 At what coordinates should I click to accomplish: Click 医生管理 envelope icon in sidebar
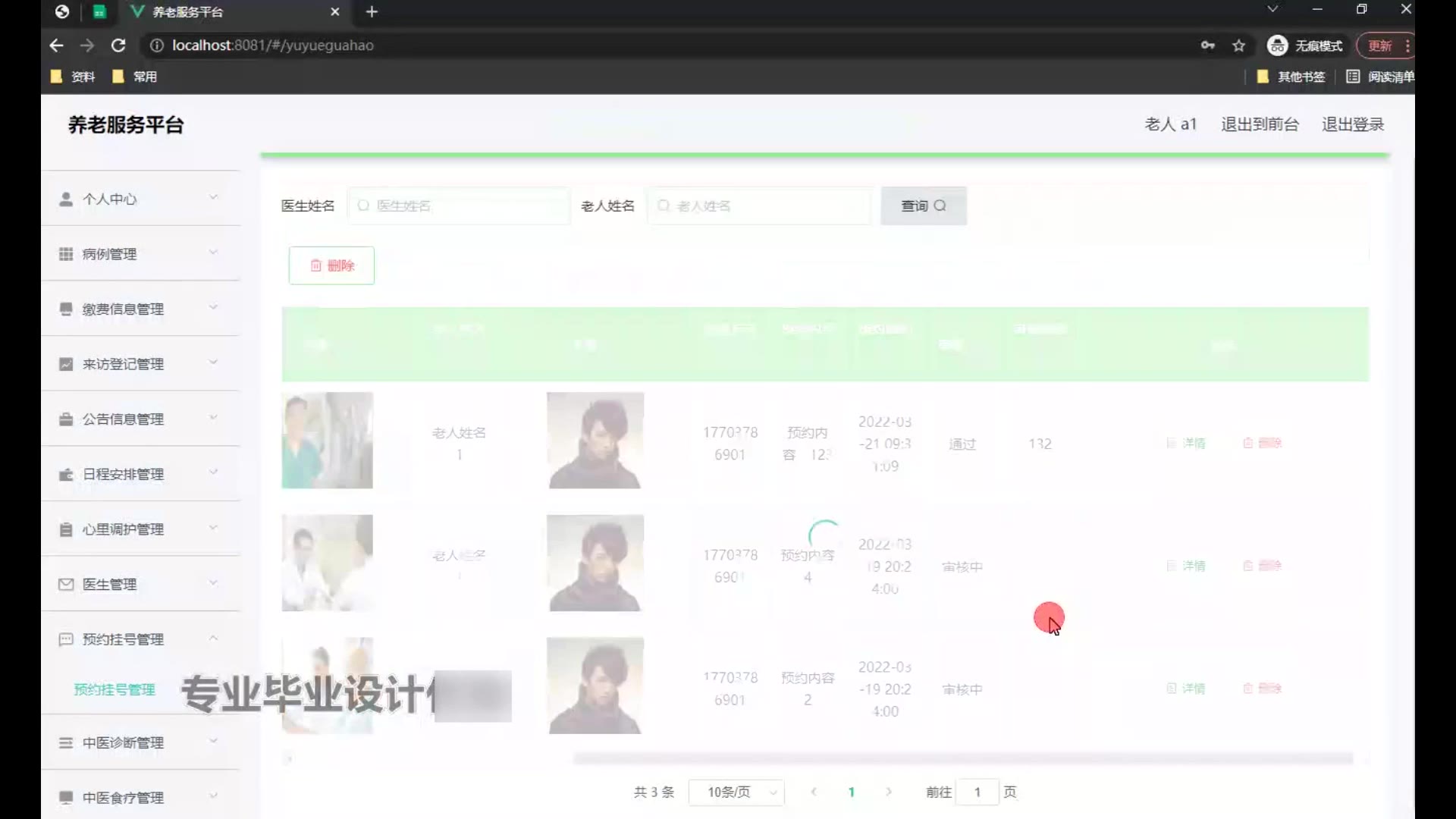point(66,584)
